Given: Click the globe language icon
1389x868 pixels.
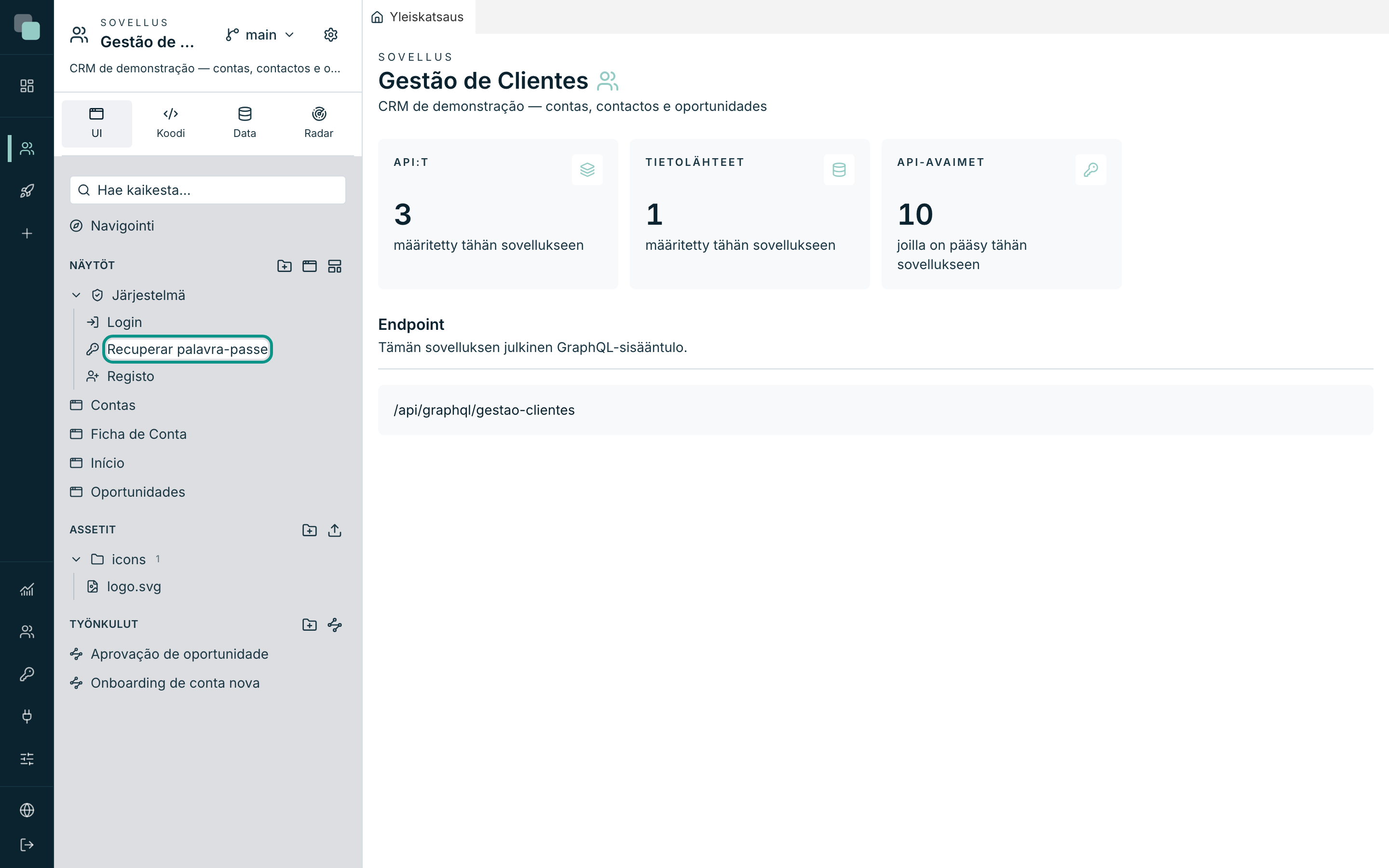Looking at the screenshot, I should 27,810.
